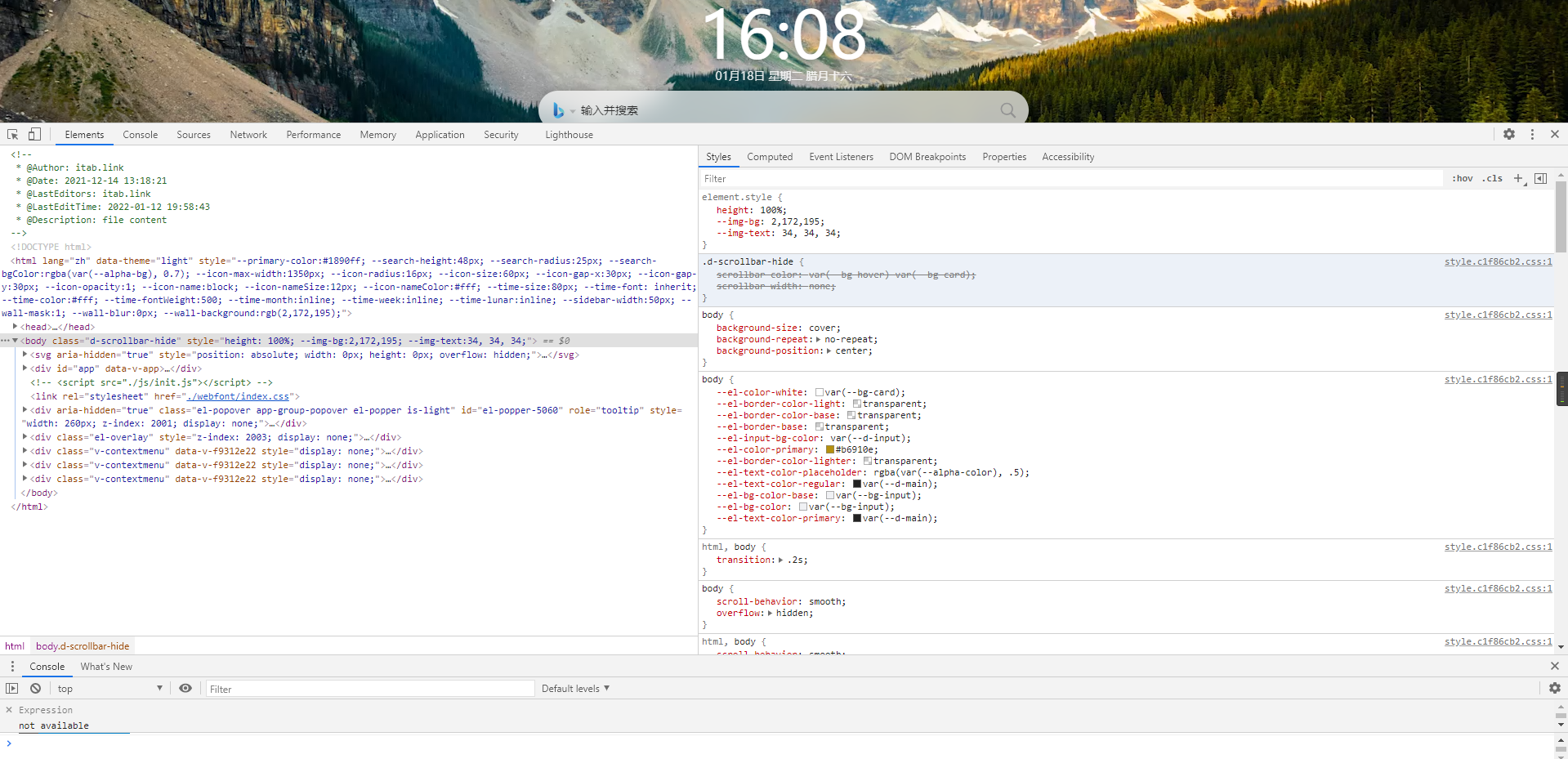The height and width of the screenshot is (759, 1568).
Task: Select the Memory tab
Action: tap(378, 135)
